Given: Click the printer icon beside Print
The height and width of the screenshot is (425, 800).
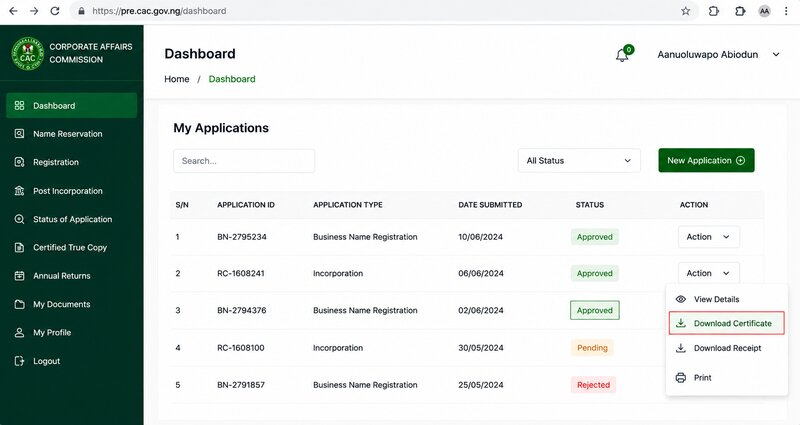Looking at the screenshot, I should pos(681,378).
